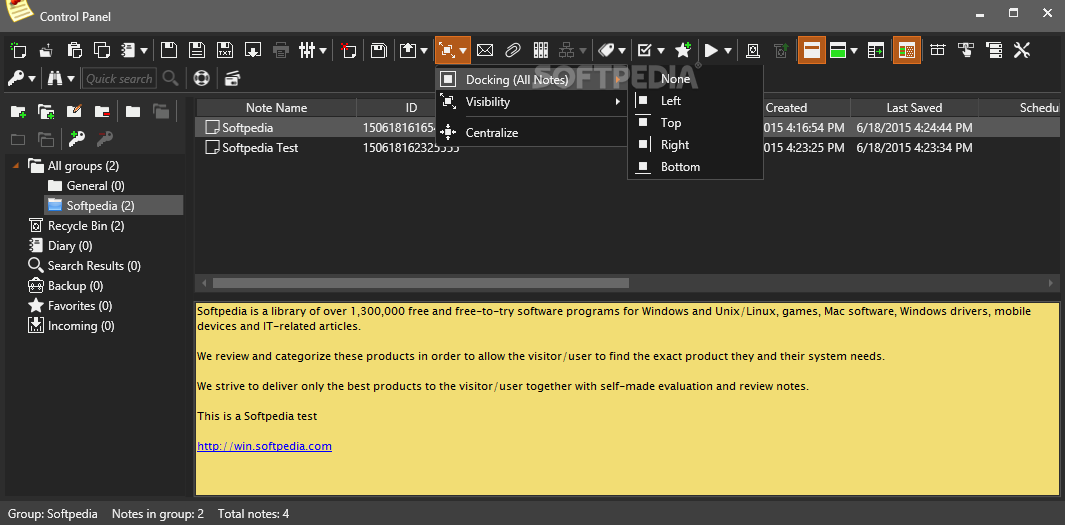The height and width of the screenshot is (525, 1065).
Task: Select the Softpedia Test note row
Action: 628,147
